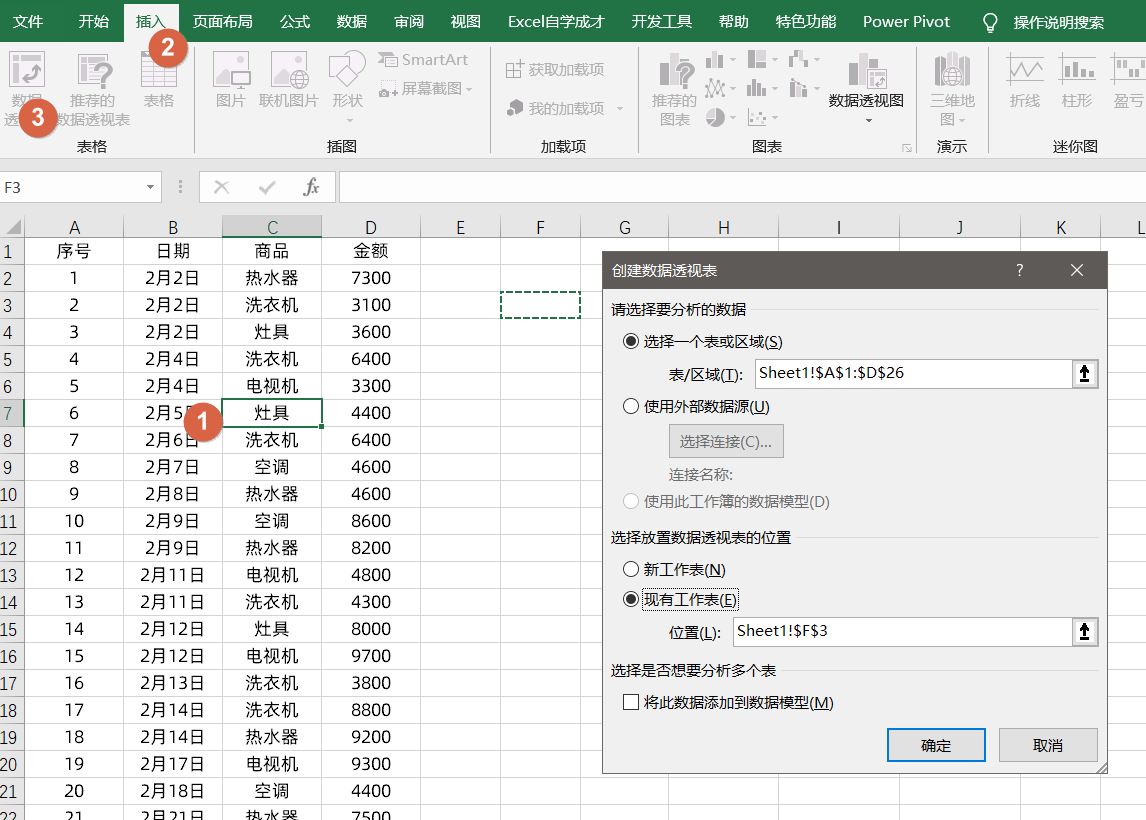The image size is (1146, 820).
Task: Open the Name Box dropdown arrow
Action: pos(150,187)
